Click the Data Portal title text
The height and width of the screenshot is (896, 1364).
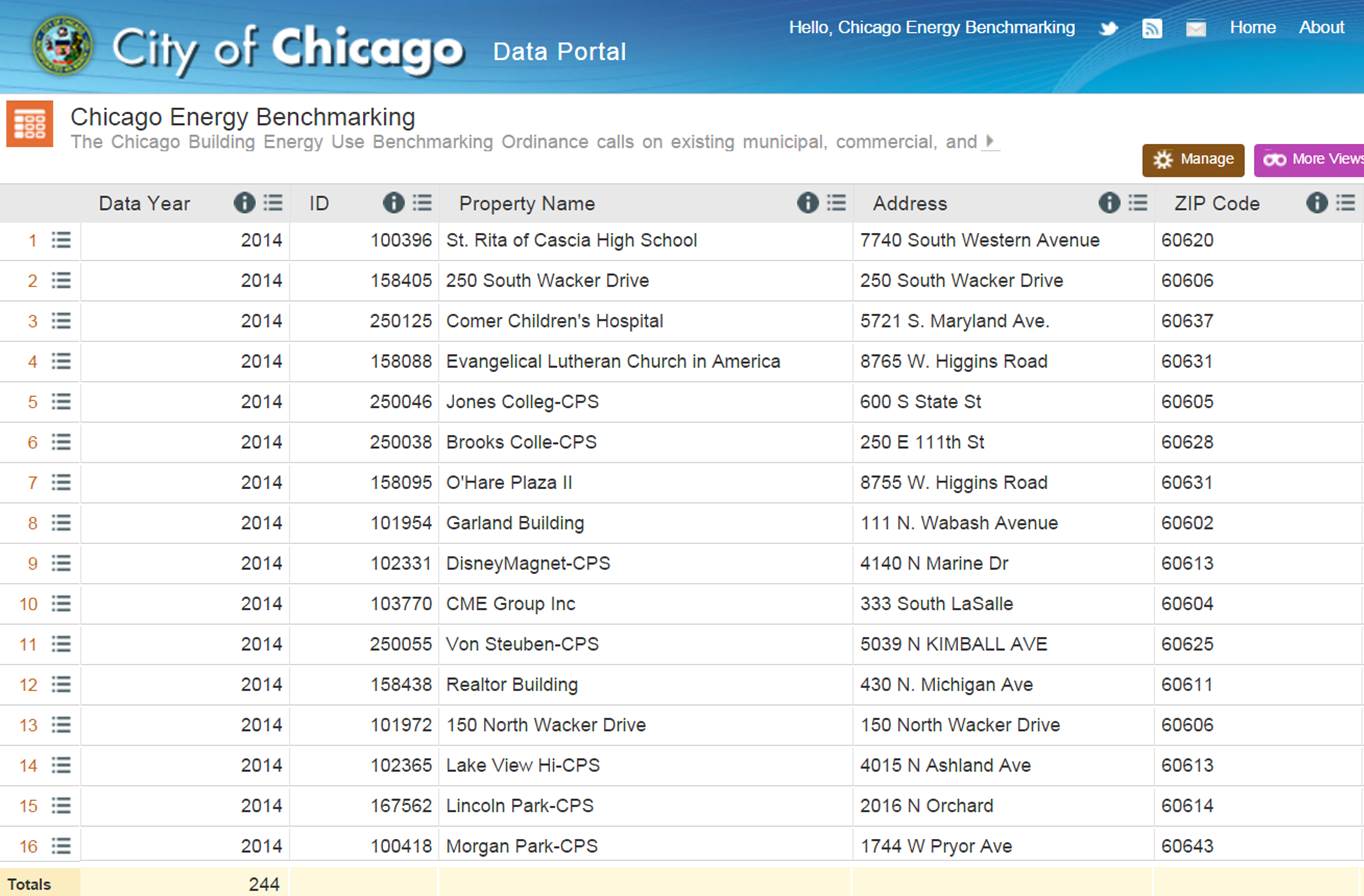pyautogui.click(x=559, y=52)
